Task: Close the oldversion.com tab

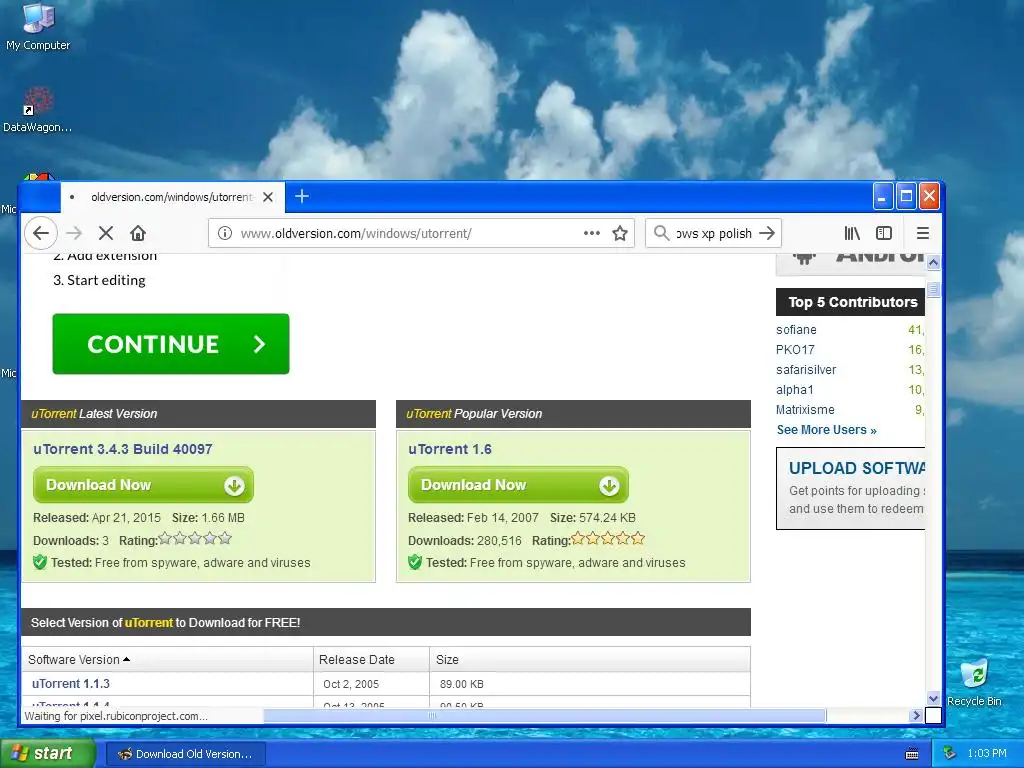Action: (268, 197)
